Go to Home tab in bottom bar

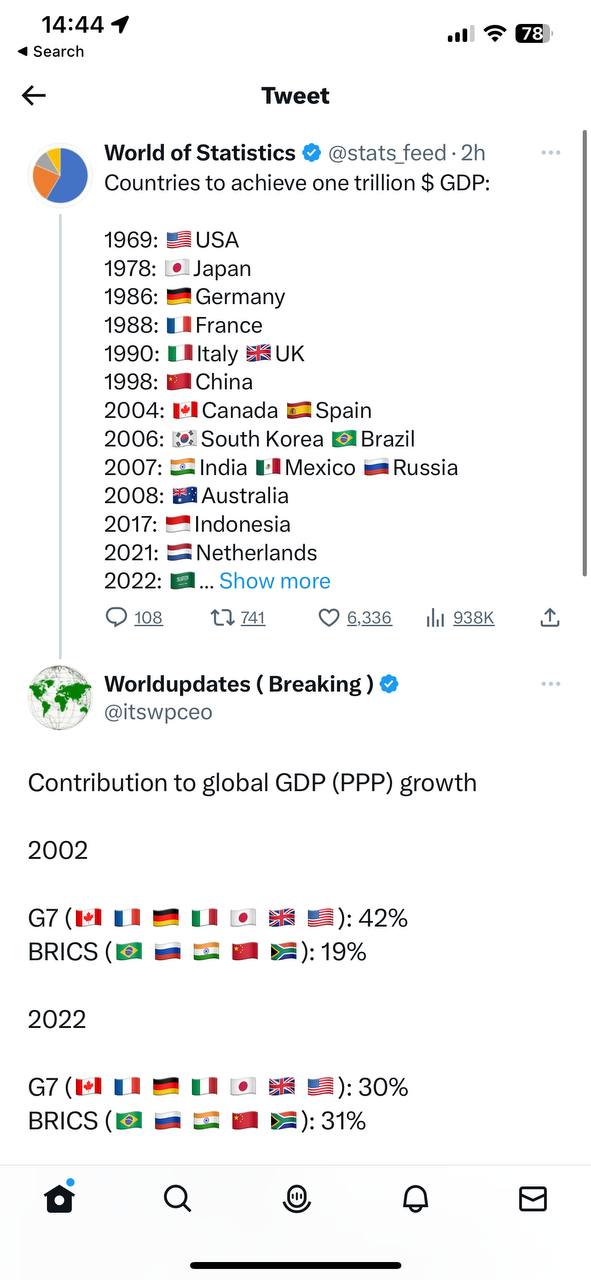[x=59, y=1197]
